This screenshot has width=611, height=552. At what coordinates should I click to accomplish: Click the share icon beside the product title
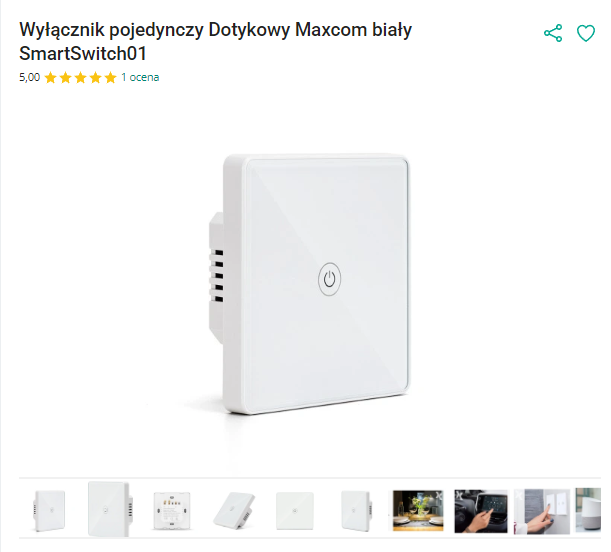[553, 33]
